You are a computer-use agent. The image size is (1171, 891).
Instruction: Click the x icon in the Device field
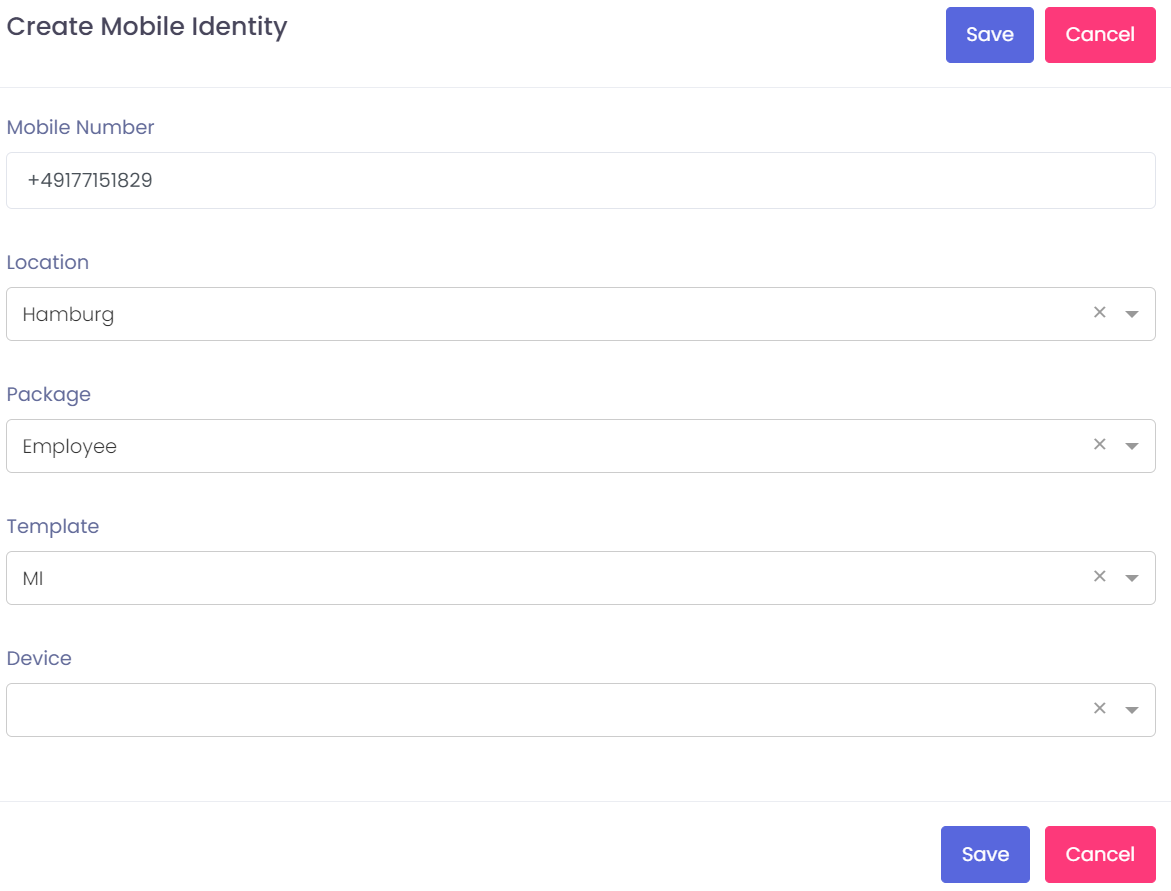click(x=1099, y=708)
